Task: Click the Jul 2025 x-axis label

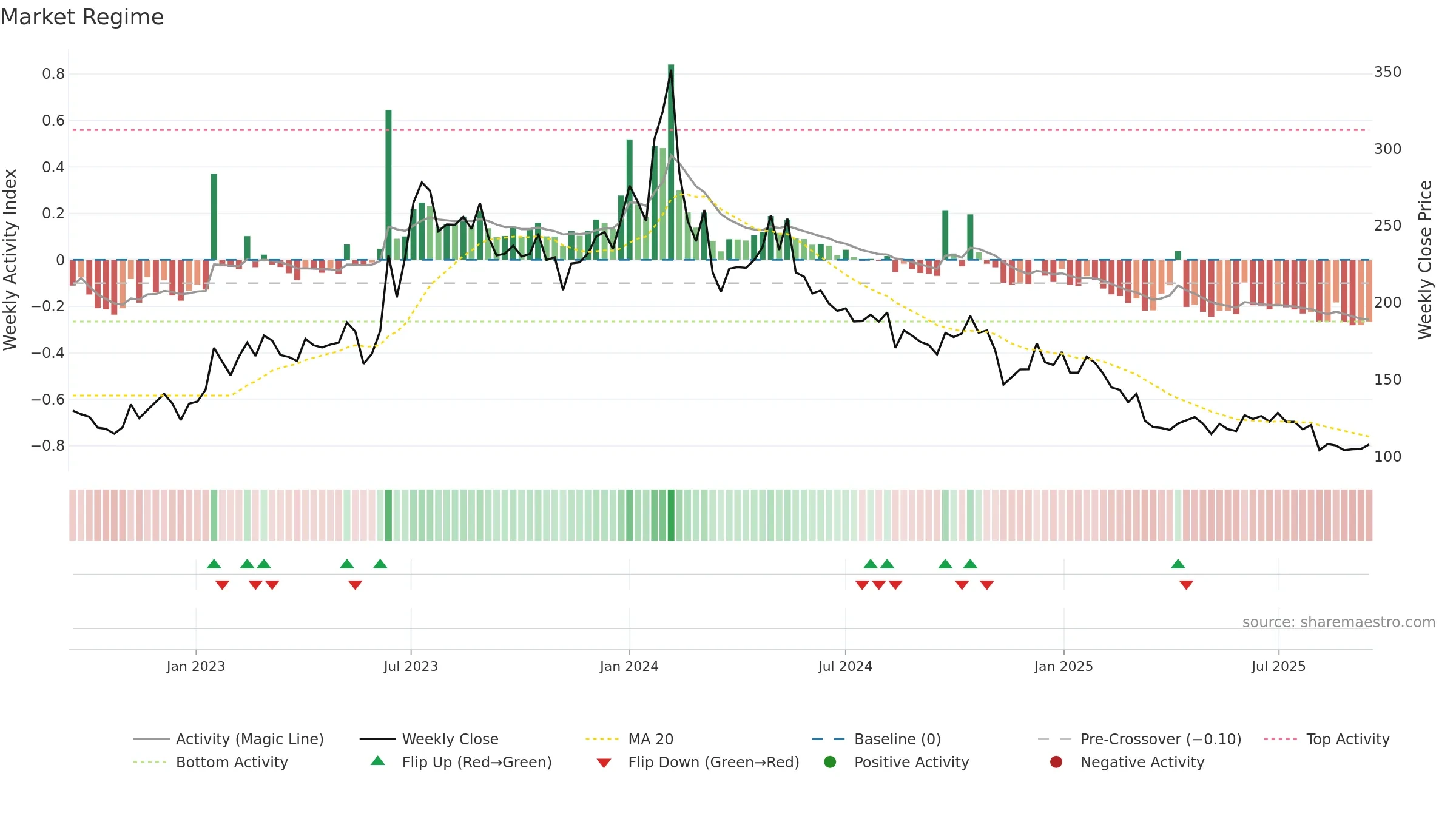Action: [1278, 666]
